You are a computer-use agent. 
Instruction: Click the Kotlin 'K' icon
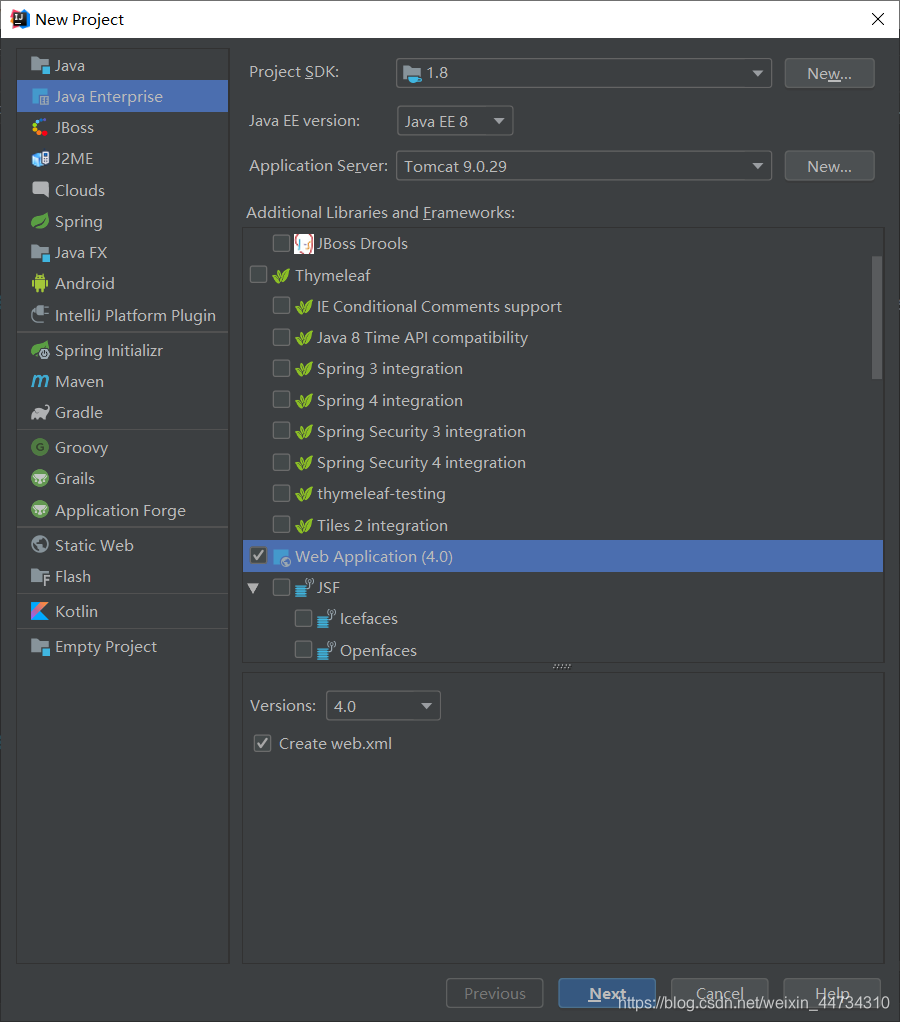point(40,611)
